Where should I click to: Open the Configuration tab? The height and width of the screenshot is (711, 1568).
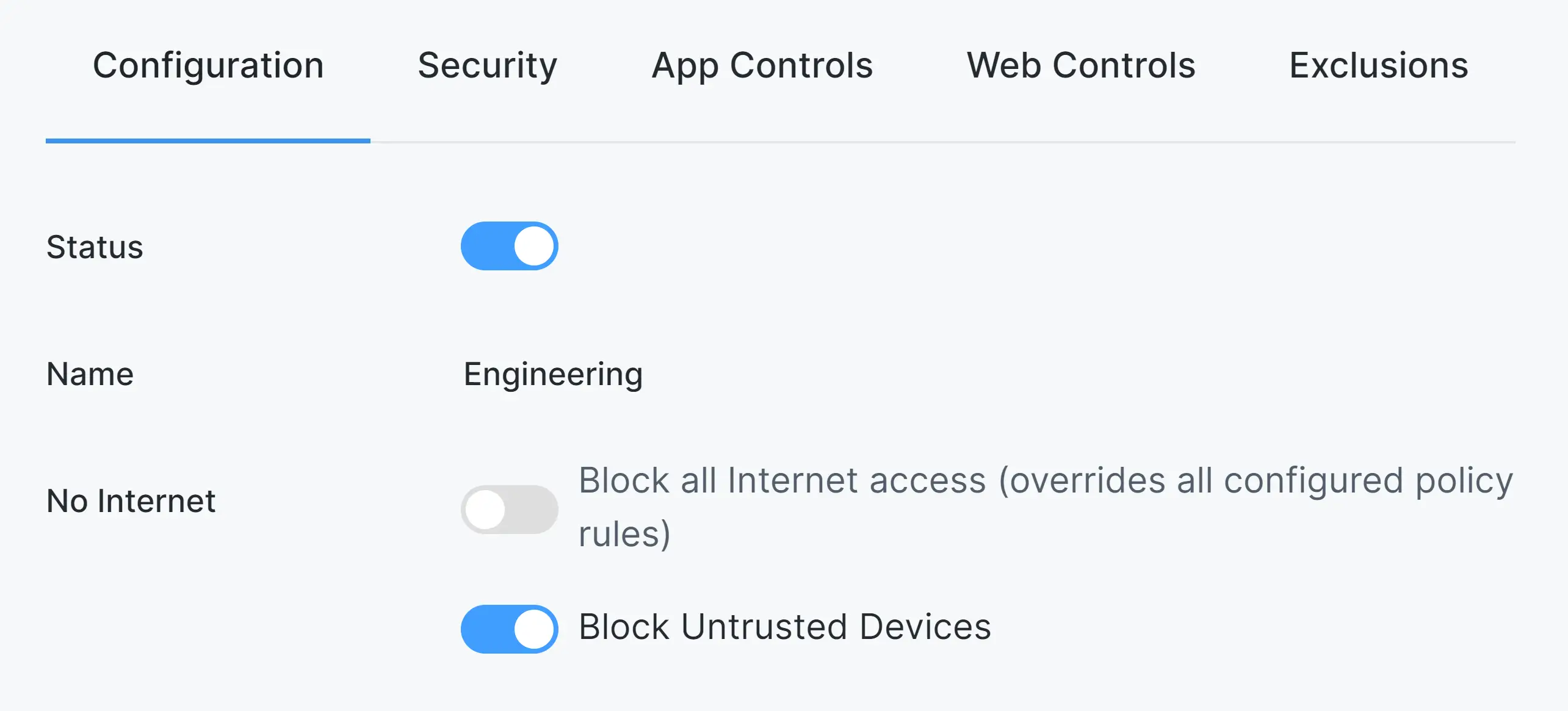click(x=208, y=65)
